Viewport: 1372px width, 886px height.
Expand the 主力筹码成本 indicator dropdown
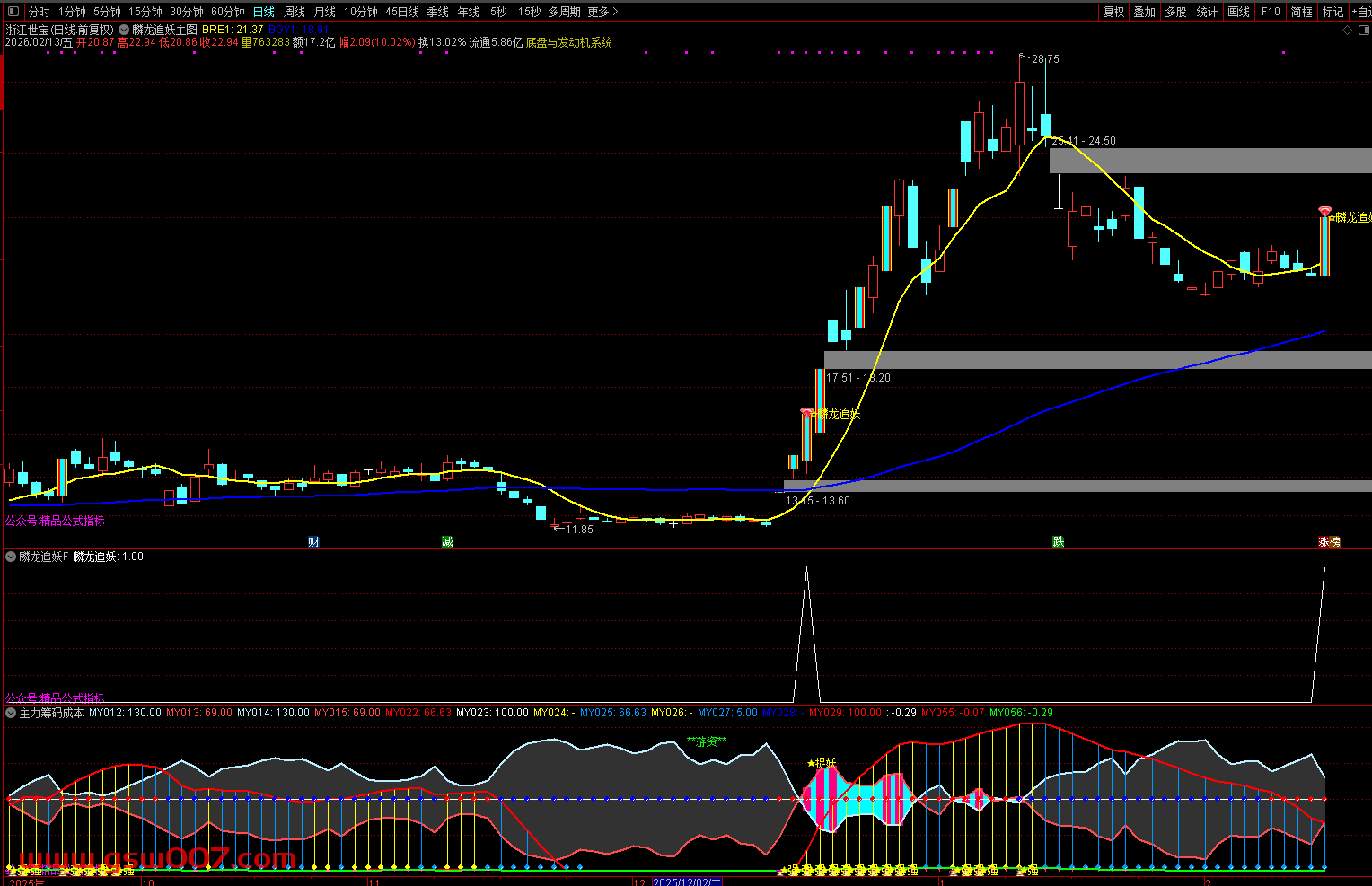(x=11, y=713)
